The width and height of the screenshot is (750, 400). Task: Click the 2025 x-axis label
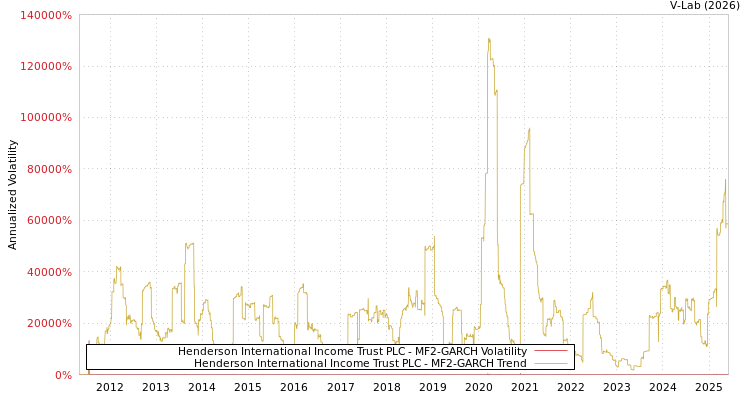(x=709, y=387)
